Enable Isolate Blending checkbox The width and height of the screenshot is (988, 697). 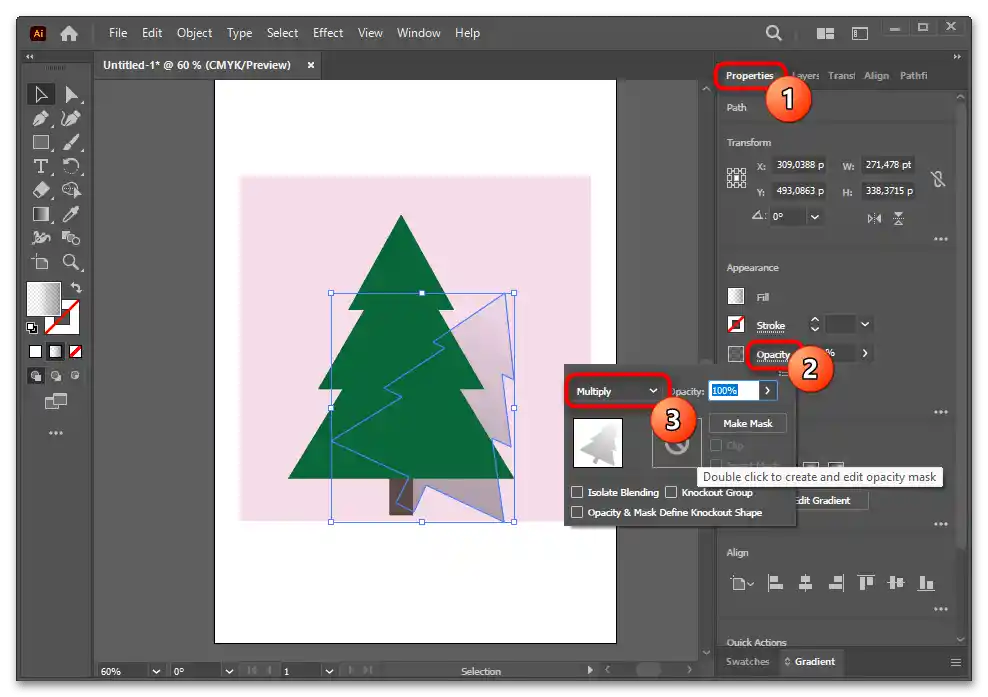click(x=577, y=492)
